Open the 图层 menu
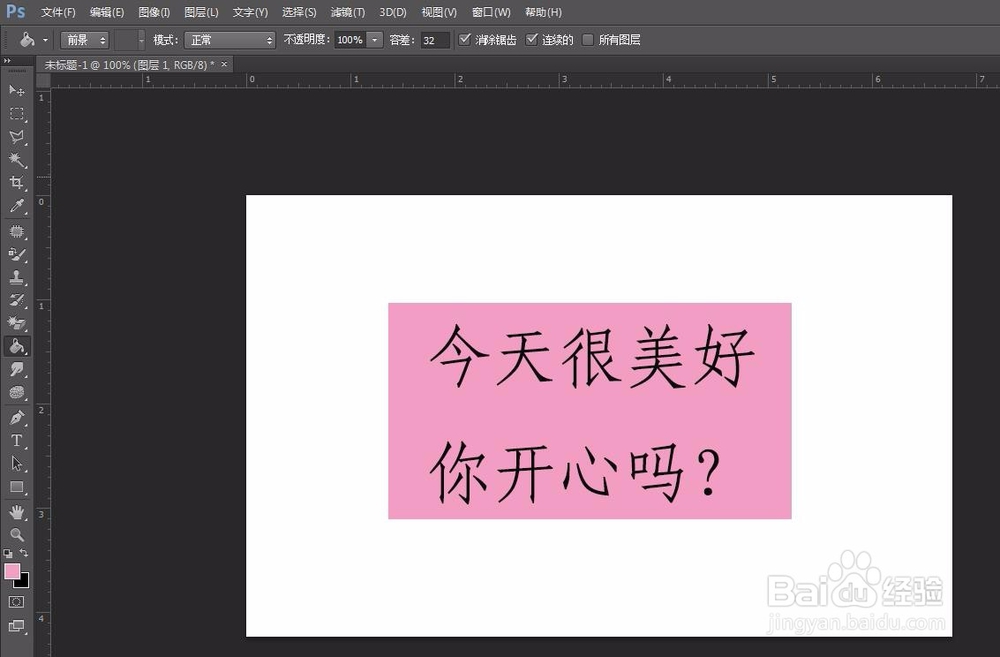This screenshot has width=1000, height=657. tap(199, 12)
